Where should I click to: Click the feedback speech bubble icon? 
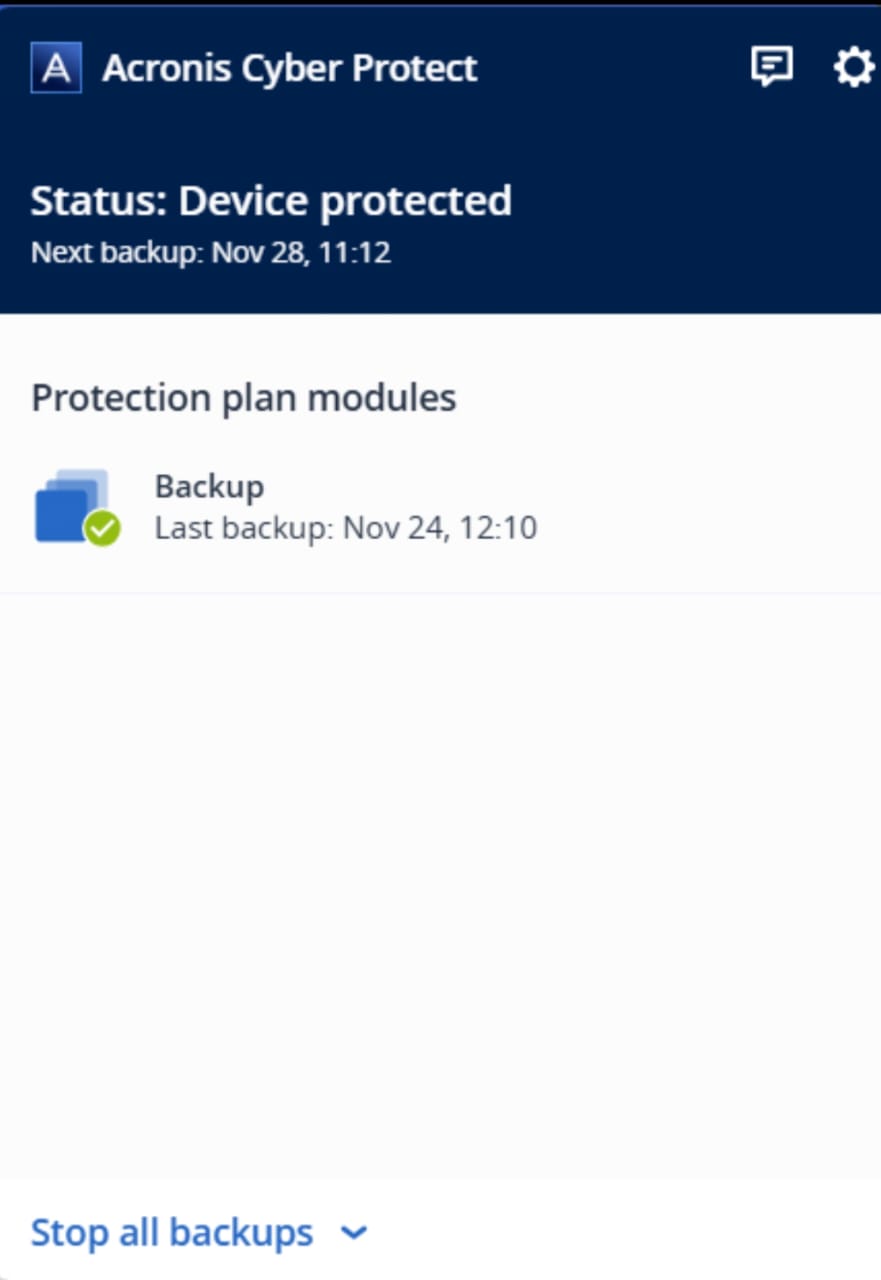[771, 67]
